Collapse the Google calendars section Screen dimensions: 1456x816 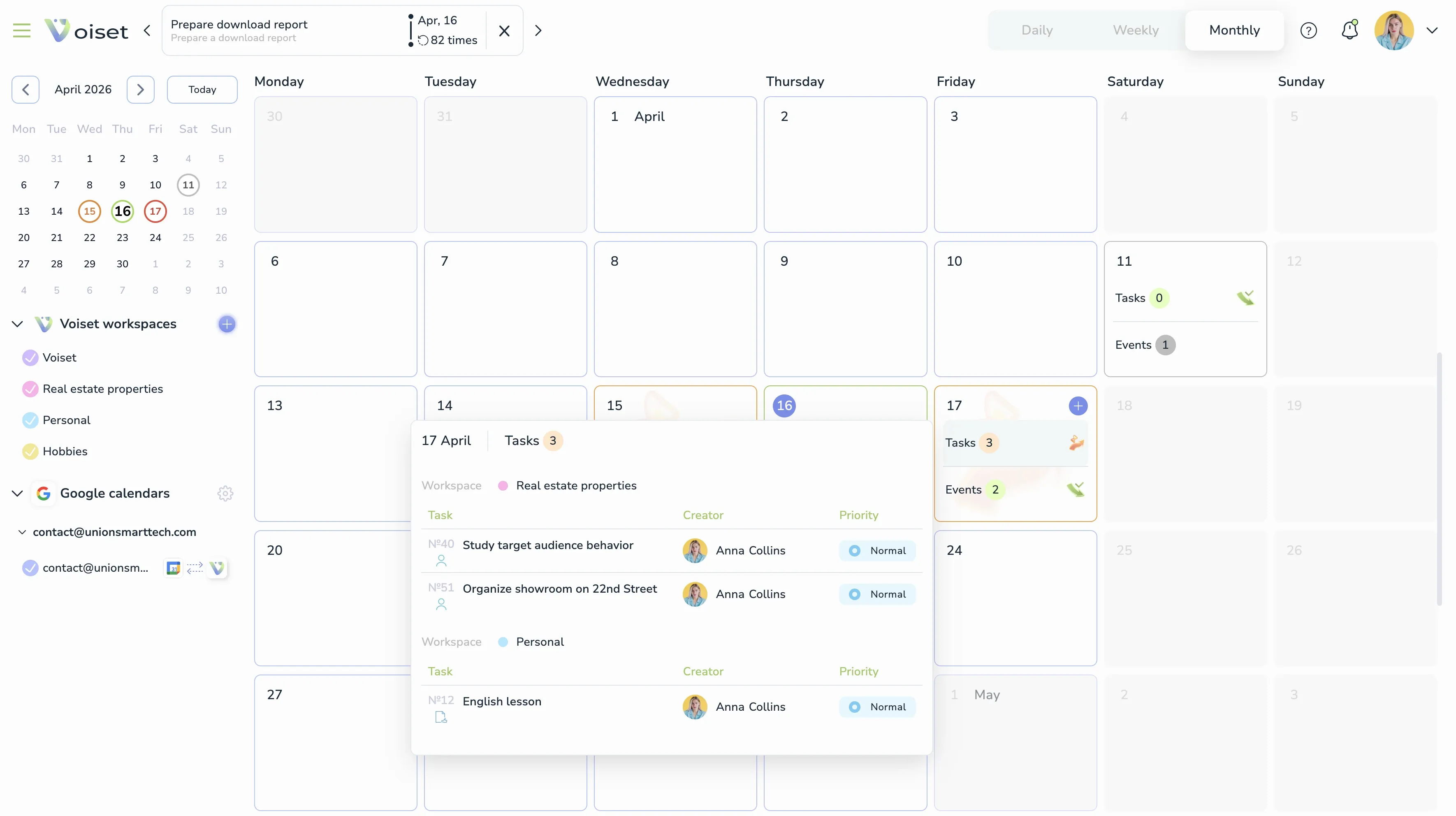point(17,492)
